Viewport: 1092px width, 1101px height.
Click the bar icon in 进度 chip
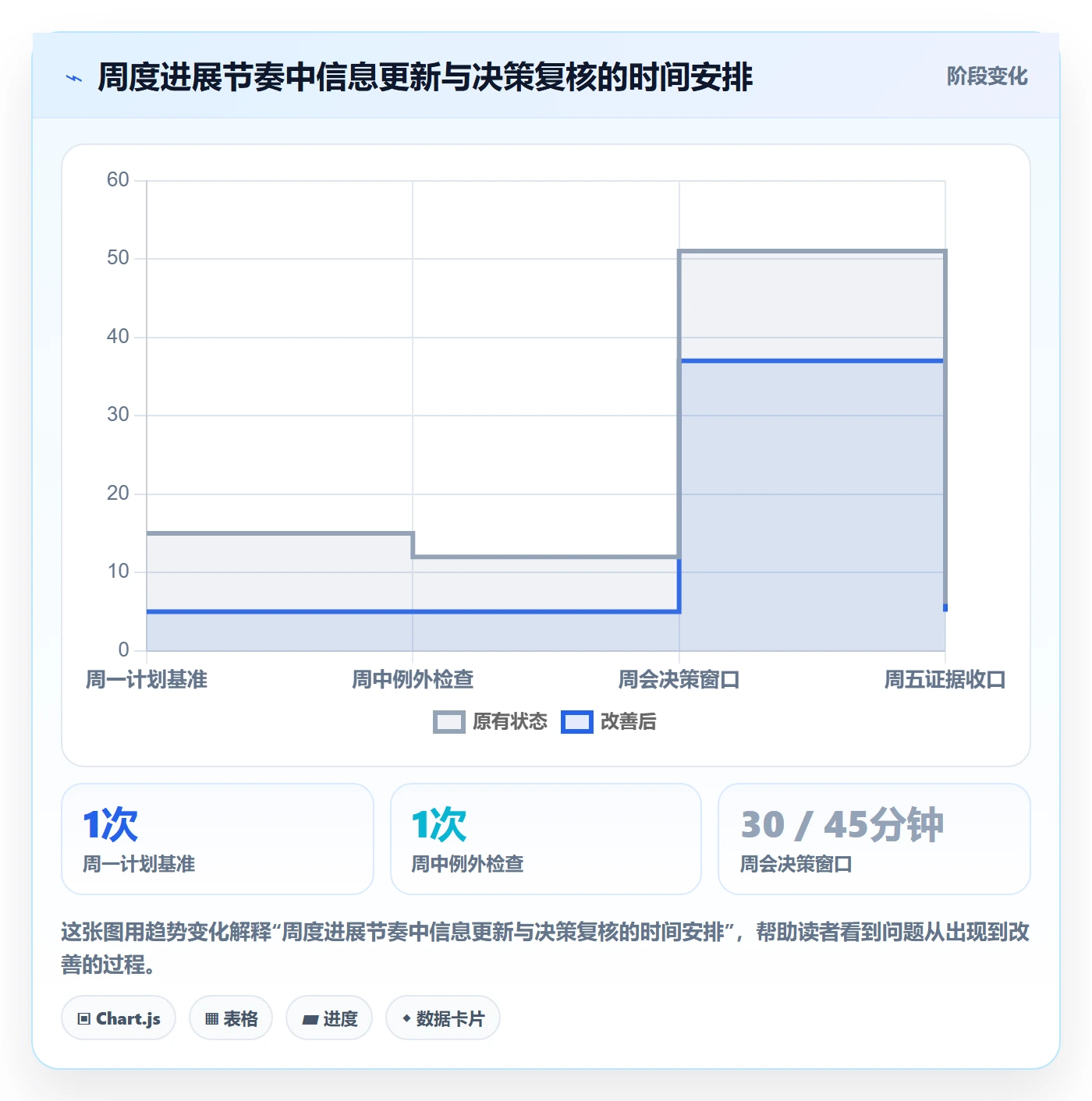[310, 1020]
